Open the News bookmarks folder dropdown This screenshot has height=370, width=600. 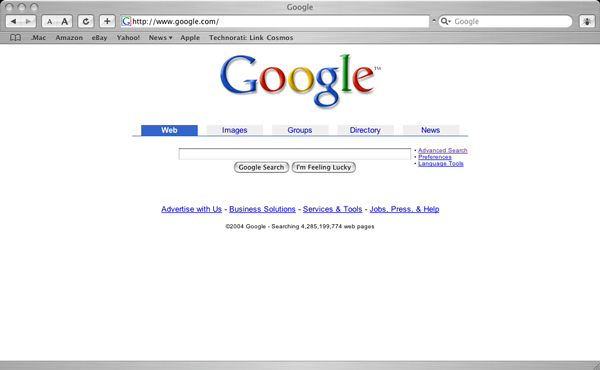tap(160, 37)
